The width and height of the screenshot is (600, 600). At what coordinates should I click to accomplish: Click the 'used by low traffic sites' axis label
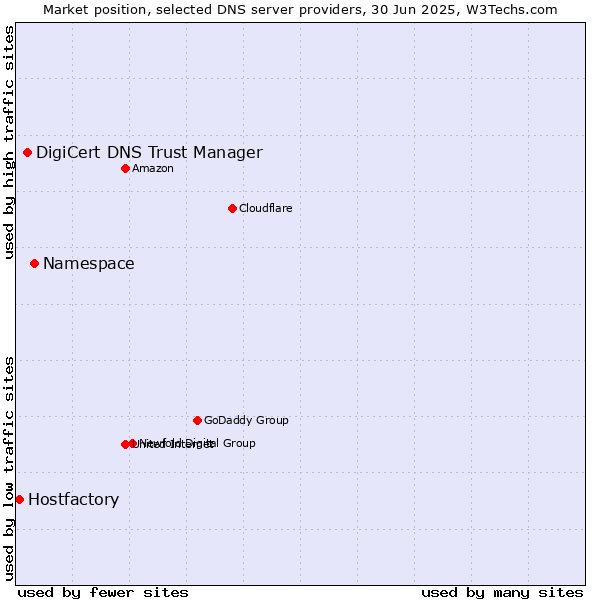[9, 469]
